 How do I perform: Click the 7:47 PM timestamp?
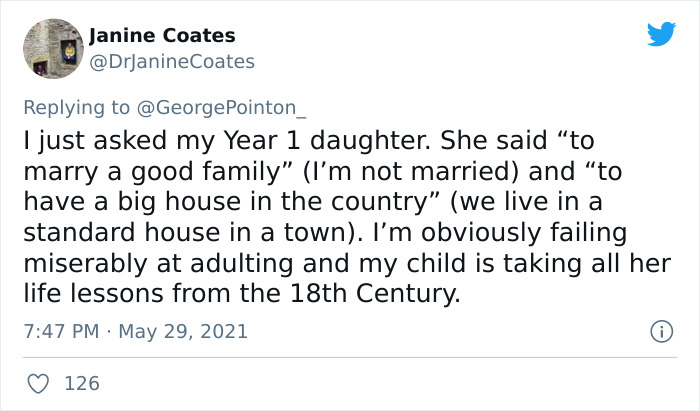click(x=59, y=330)
